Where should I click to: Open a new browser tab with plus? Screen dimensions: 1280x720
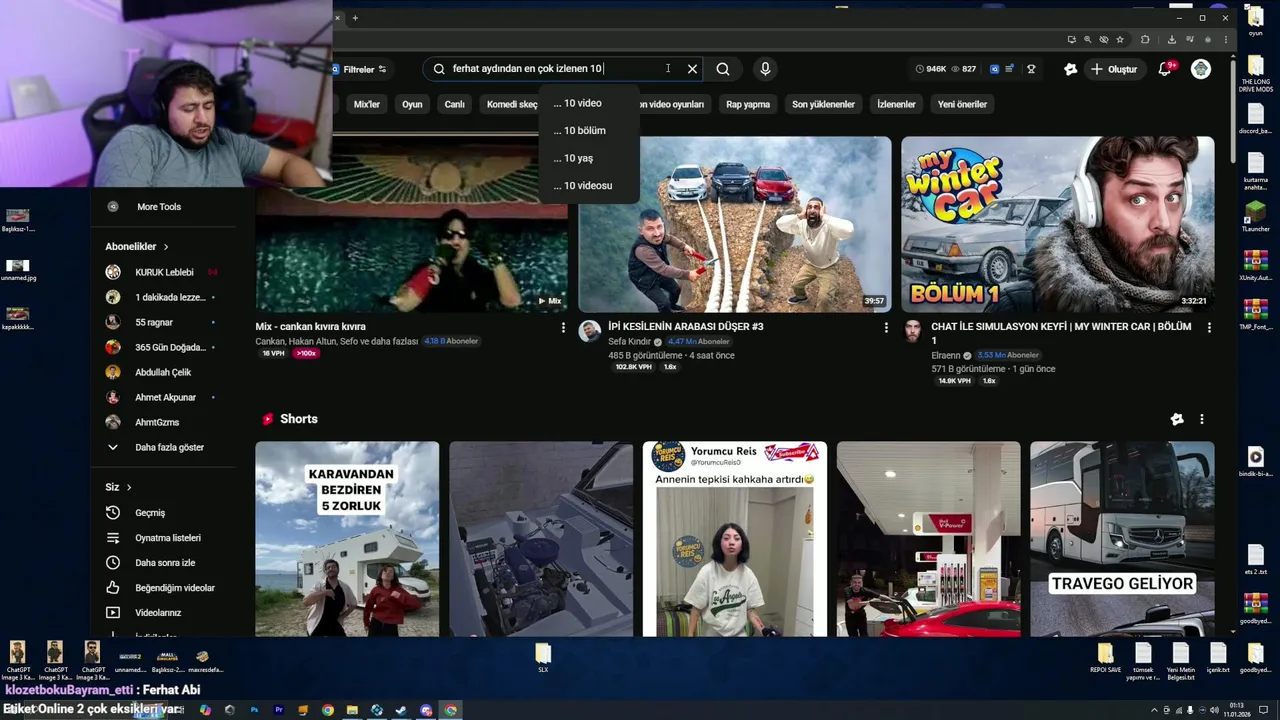[x=354, y=17]
